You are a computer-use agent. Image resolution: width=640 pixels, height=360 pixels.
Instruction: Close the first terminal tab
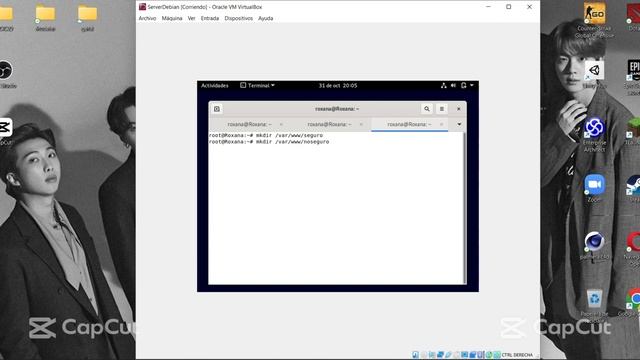pyautogui.click(x=281, y=124)
